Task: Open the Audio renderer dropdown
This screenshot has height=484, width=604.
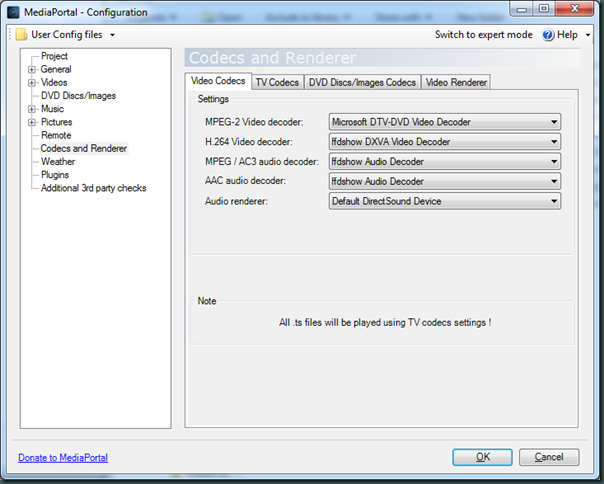Action: 445,201
